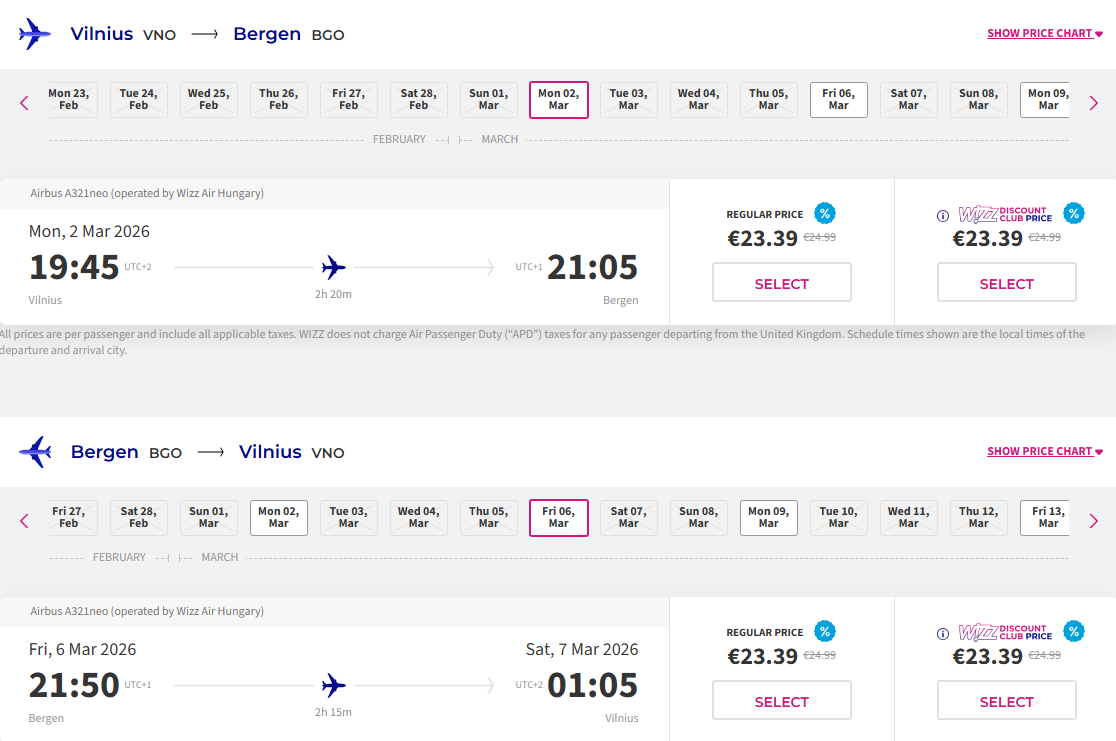The image size is (1116, 741).
Task: Click the outbound discount club percent badge
Action: [x=1073, y=213]
